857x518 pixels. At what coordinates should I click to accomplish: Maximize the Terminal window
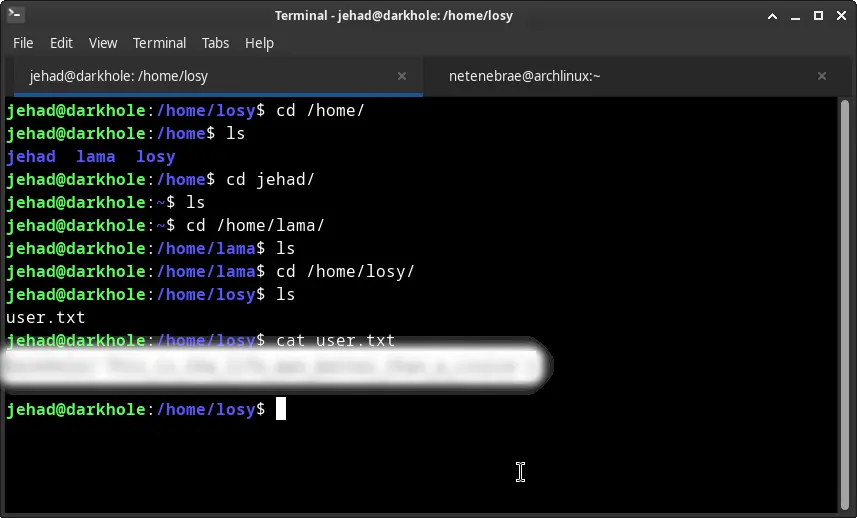coord(818,16)
